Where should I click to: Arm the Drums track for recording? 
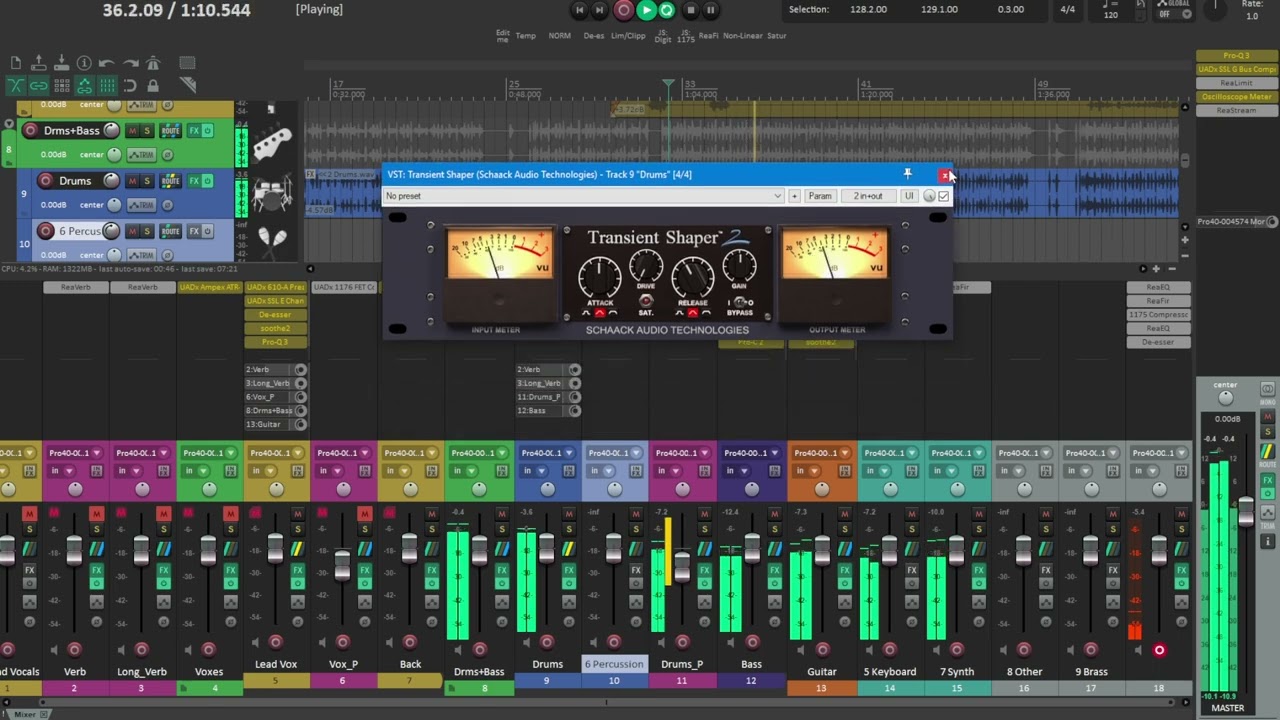[x=46, y=181]
